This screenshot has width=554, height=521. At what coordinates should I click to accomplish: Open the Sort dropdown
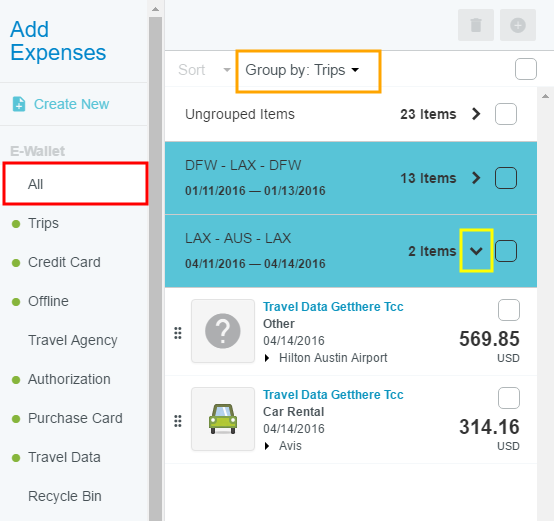click(x=204, y=70)
